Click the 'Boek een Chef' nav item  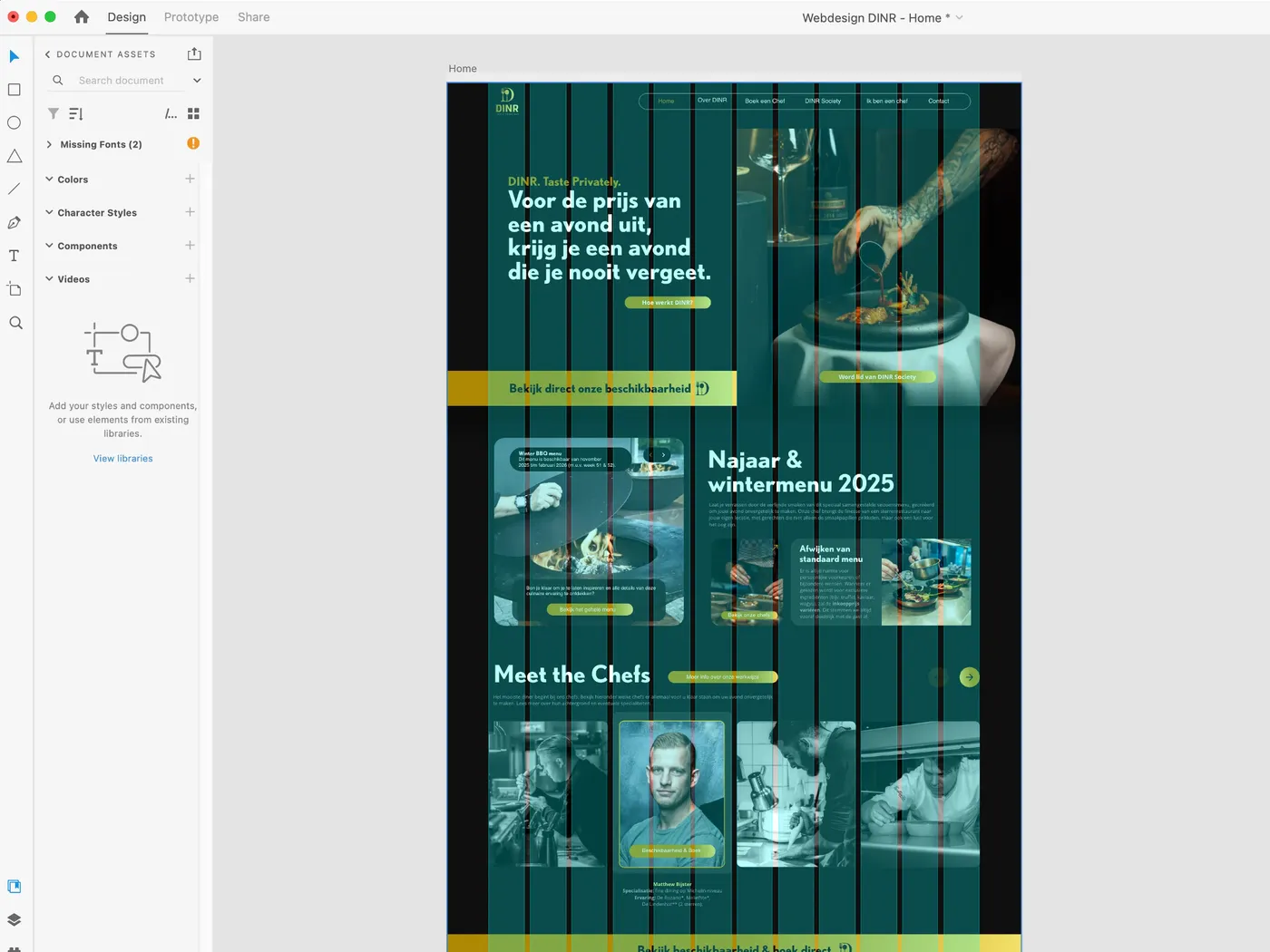point(765,101)
